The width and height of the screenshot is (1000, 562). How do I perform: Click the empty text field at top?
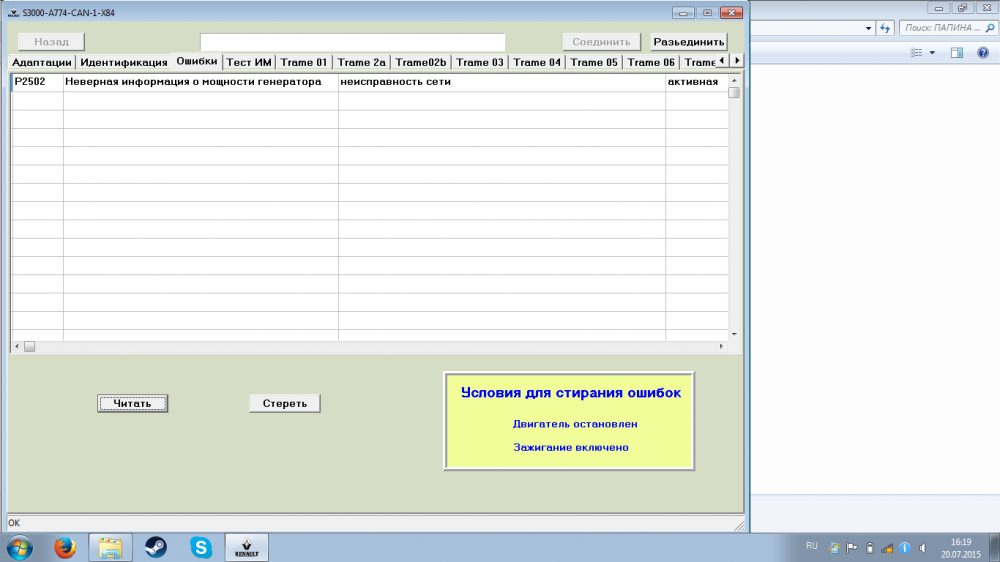(x=353, y=41)
